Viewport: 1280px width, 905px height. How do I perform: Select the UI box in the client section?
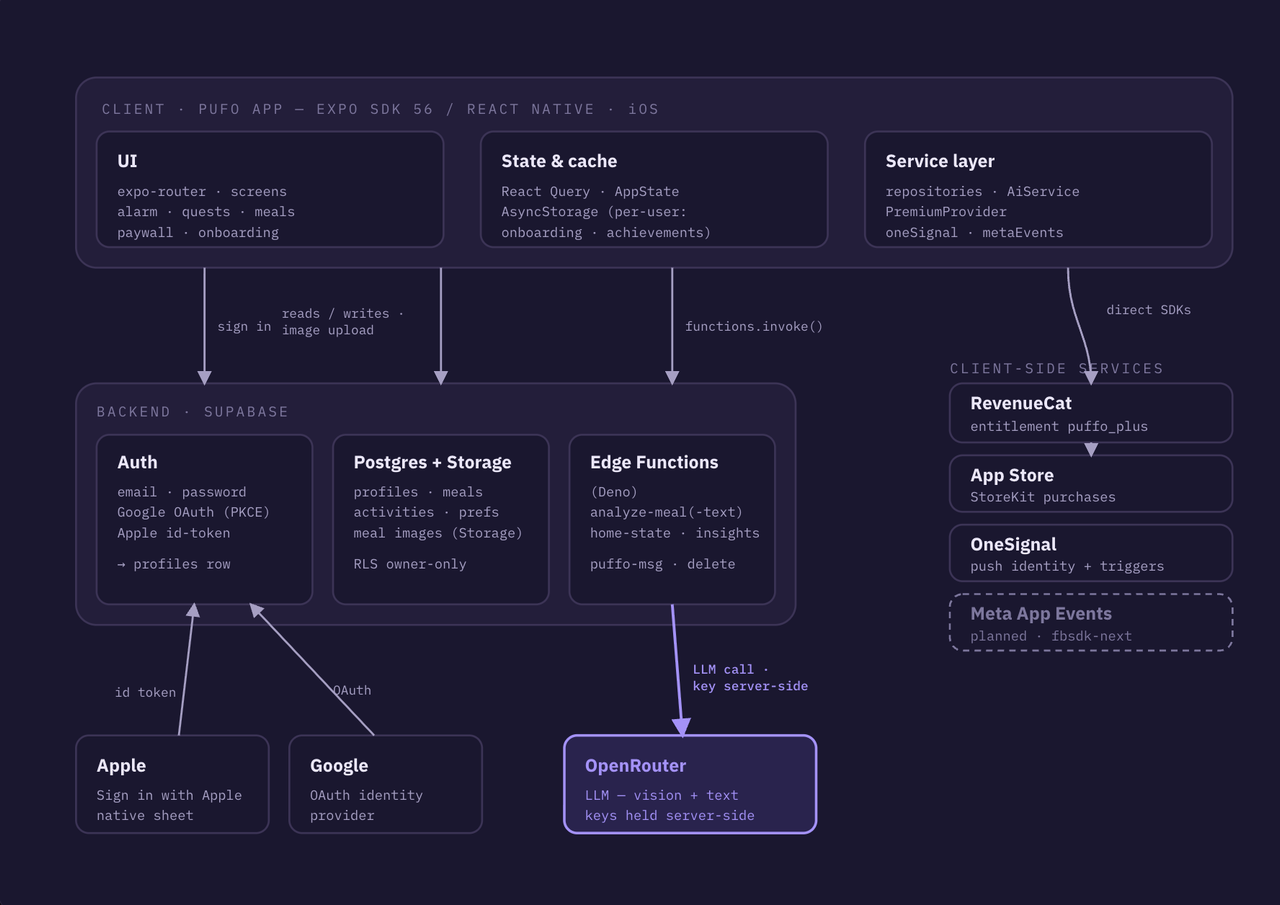tap(270, 189)
